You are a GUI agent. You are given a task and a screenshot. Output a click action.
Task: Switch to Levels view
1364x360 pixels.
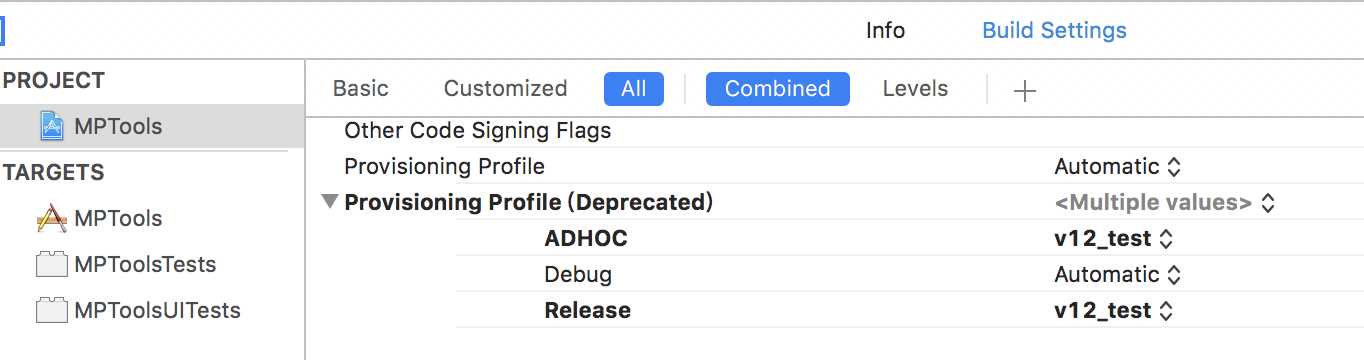pyautogui.click(x=915, y=89)
